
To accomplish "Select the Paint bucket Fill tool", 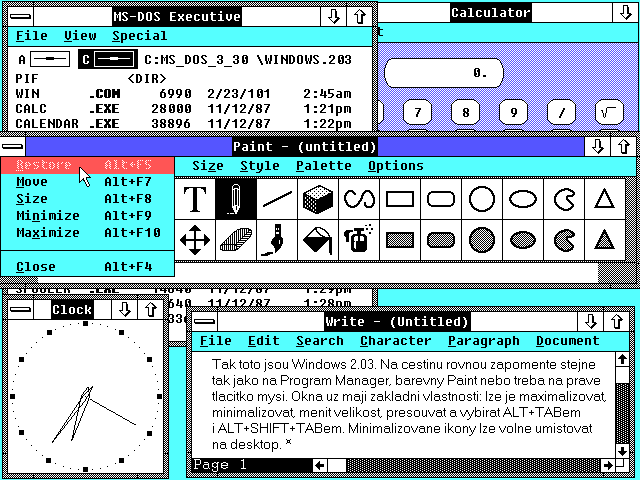I will click(x=318, y=240).
